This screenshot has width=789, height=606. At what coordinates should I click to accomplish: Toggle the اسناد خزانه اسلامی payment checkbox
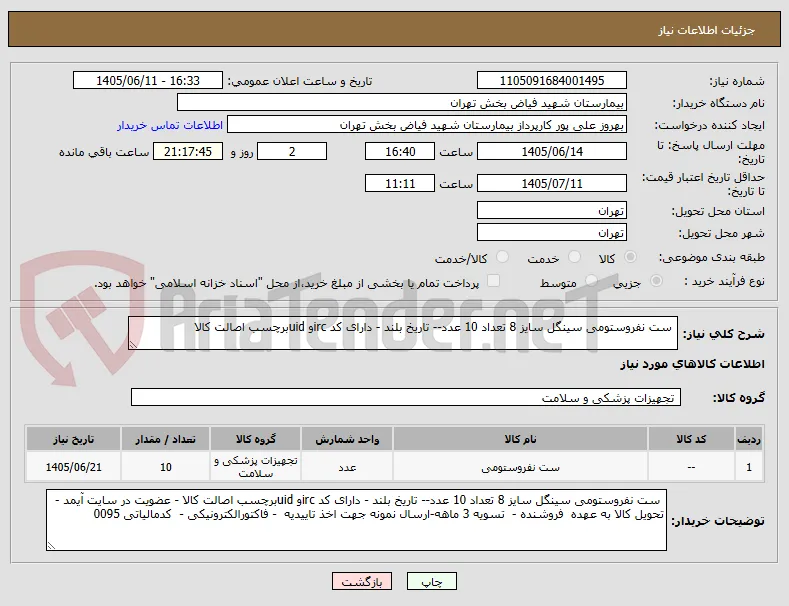[494, 281]
